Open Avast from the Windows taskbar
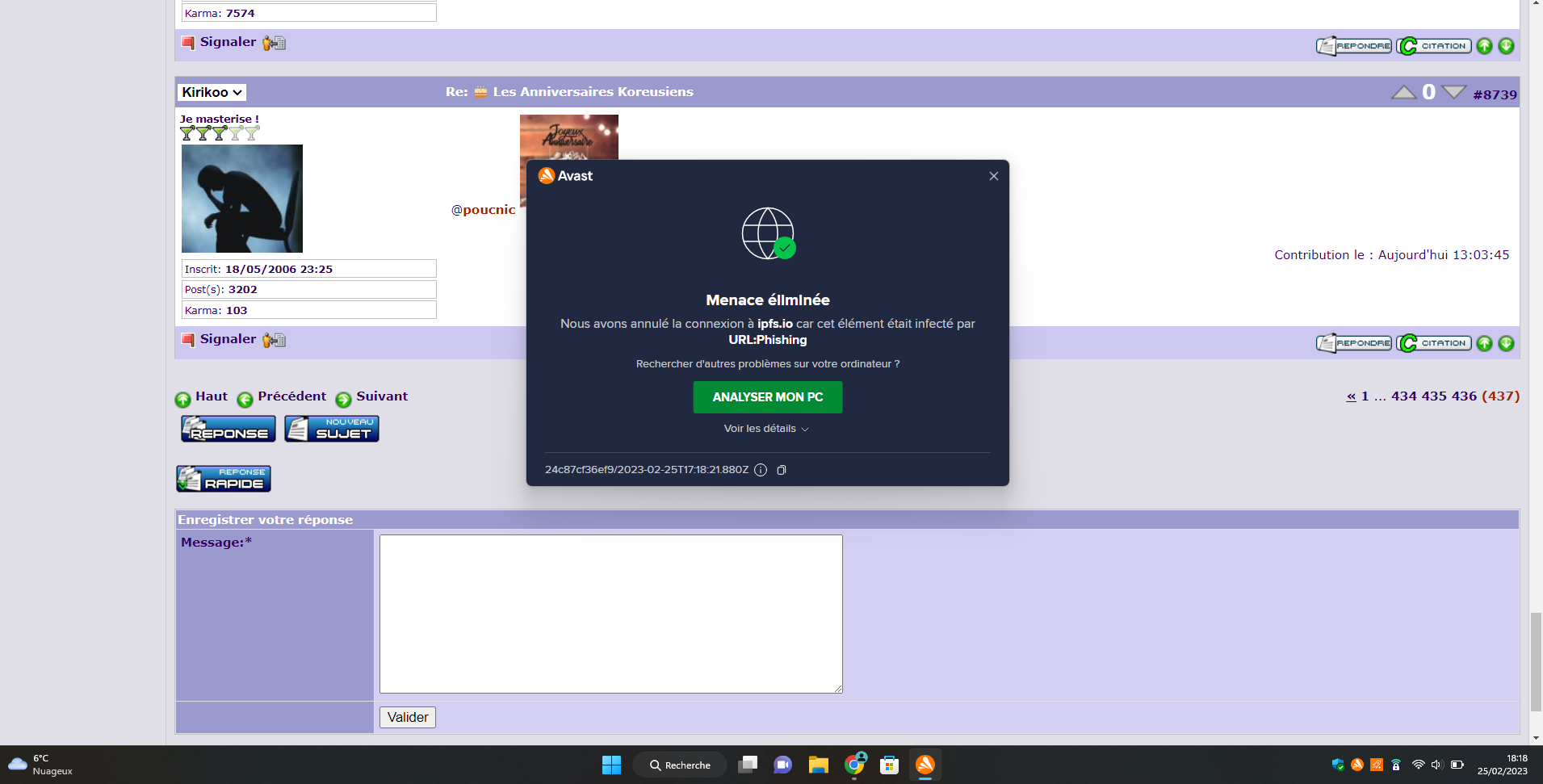The width and height of the screenshot is (1543, 784). 925,765
